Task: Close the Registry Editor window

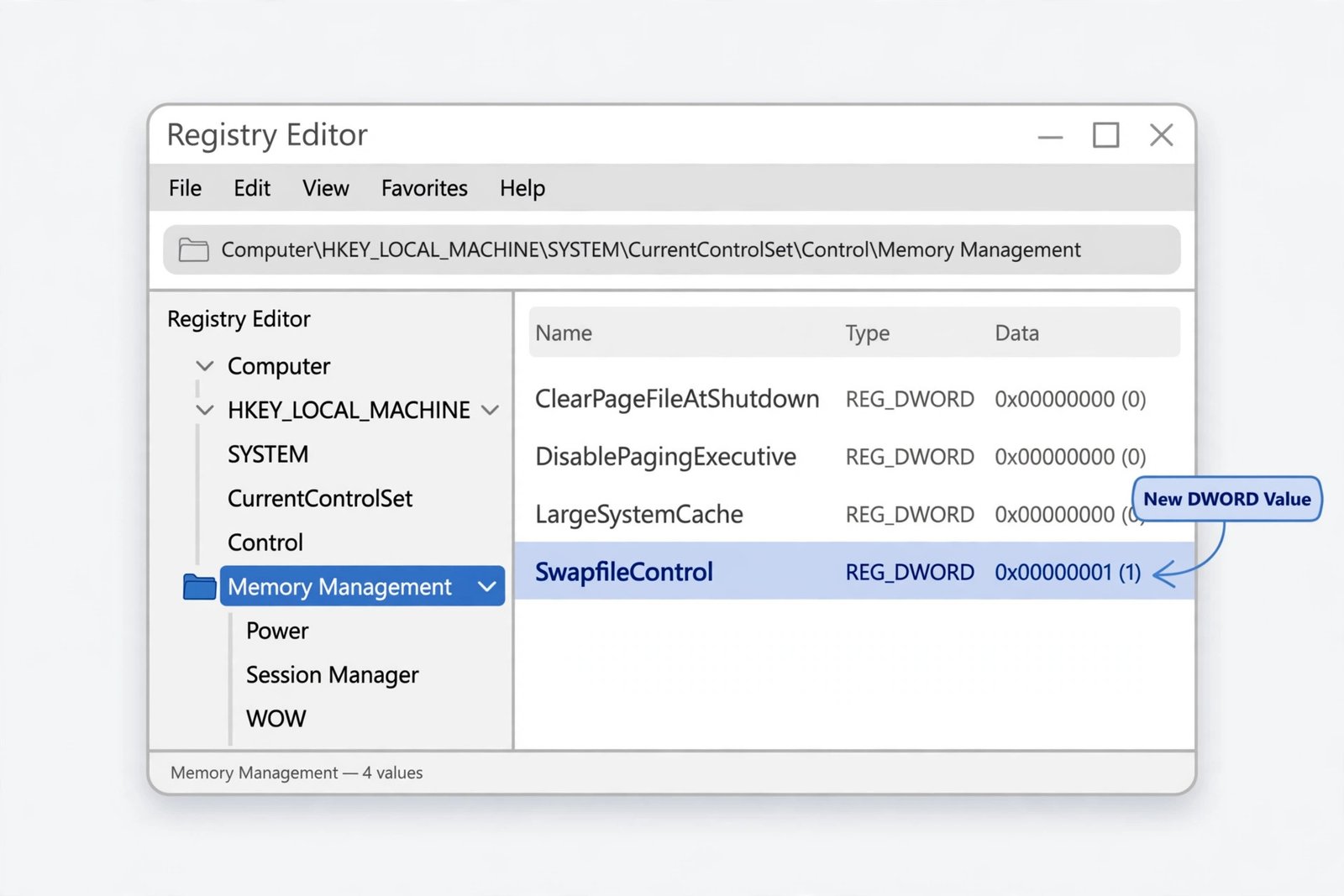Action: coord(1161,135)
